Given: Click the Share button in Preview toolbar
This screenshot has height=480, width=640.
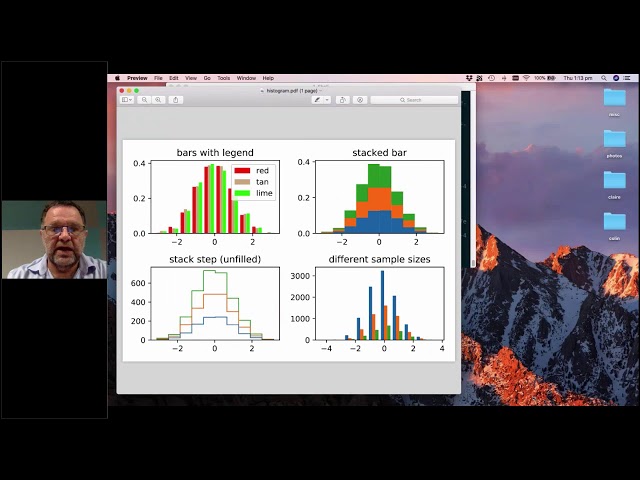Looking at the screenshot, I should [176, 100].
